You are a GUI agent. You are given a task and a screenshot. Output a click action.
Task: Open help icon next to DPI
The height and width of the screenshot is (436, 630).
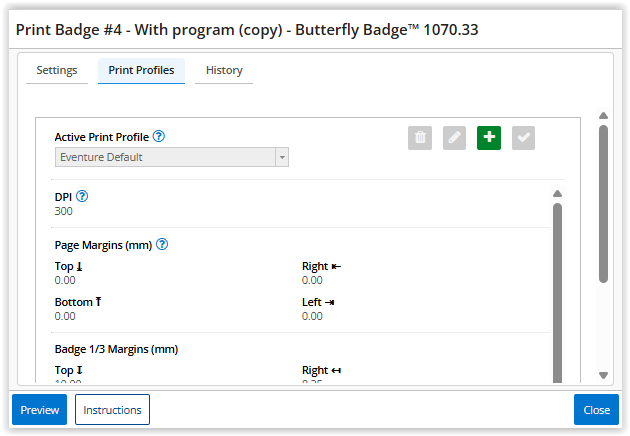(82, 196)
